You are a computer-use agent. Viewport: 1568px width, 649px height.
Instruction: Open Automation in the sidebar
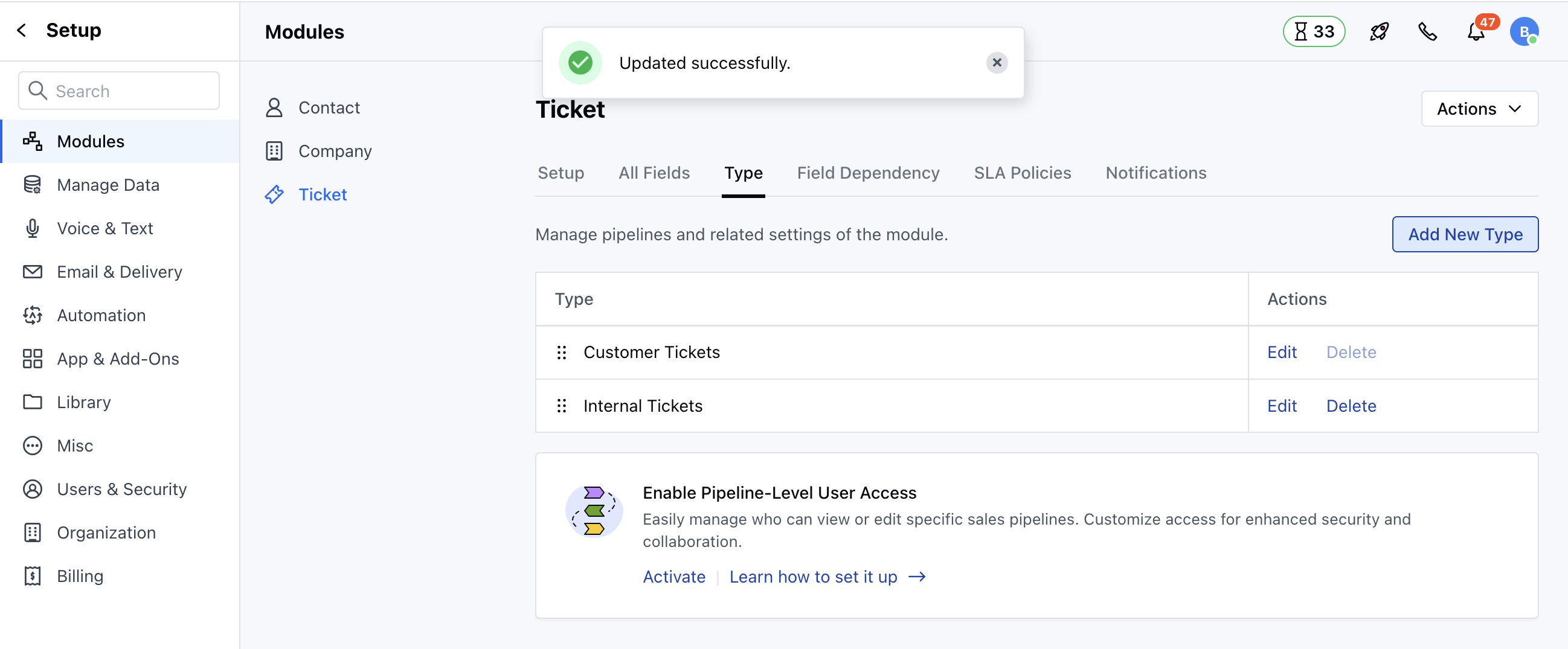tap(101, 315)
